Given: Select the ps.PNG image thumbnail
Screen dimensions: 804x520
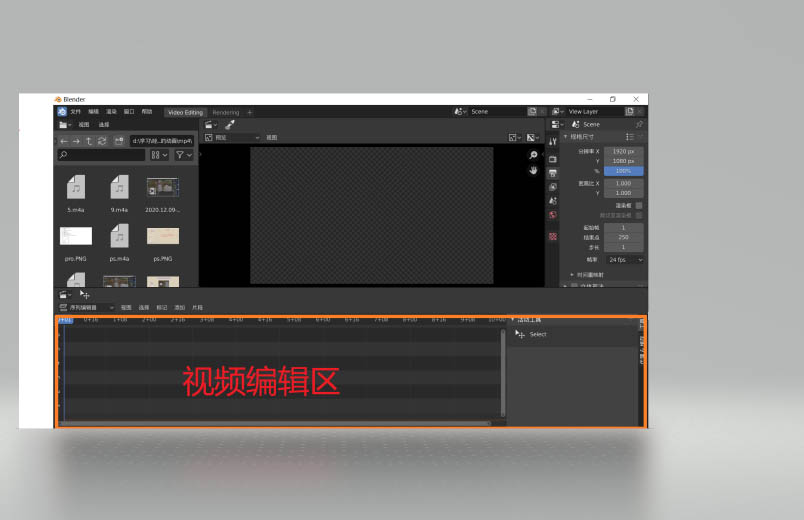Looking at the screenshot, I should click(x=163, y=243).
